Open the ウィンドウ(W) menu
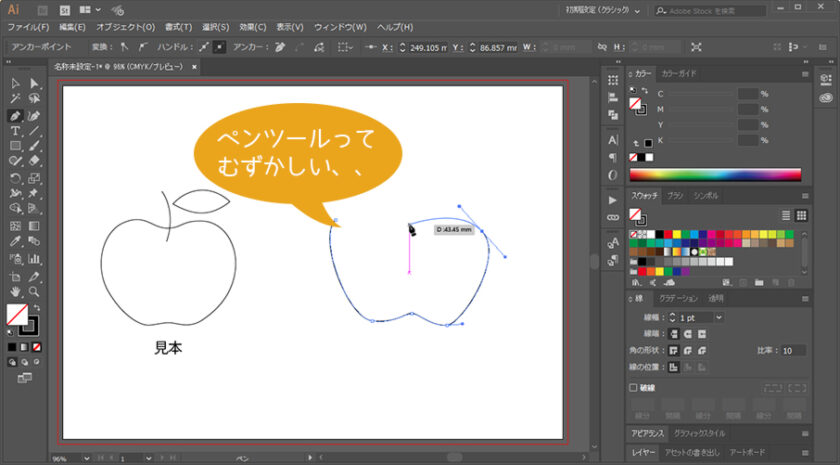The image size is (840, 465). tap(340, 27)
